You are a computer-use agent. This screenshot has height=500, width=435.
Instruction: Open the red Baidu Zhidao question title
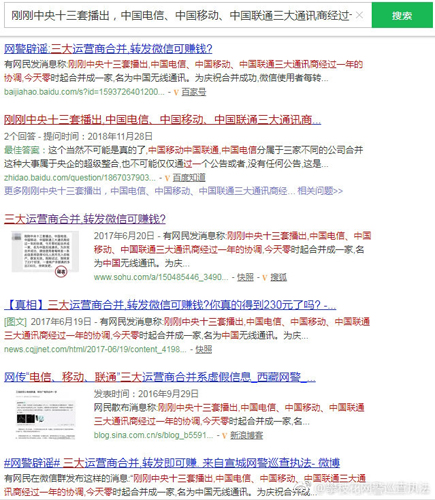(162, 120)
